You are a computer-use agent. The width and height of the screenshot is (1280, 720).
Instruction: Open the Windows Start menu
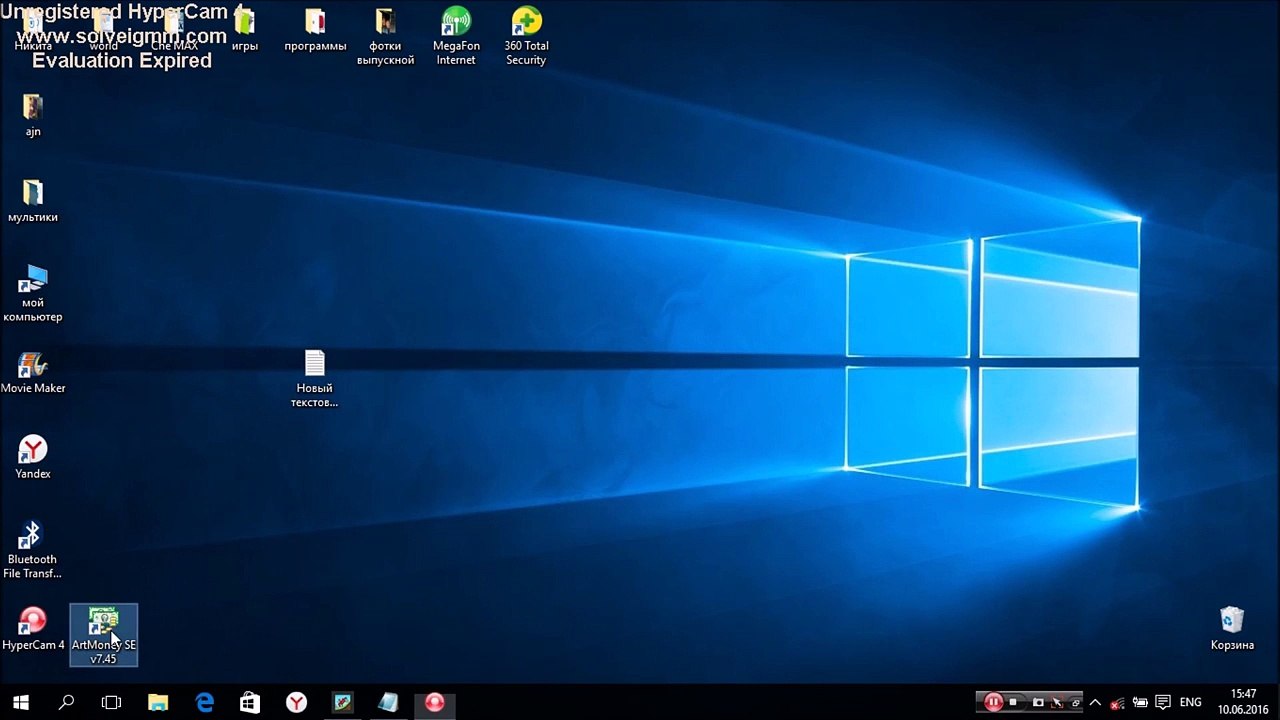(20, 702)
